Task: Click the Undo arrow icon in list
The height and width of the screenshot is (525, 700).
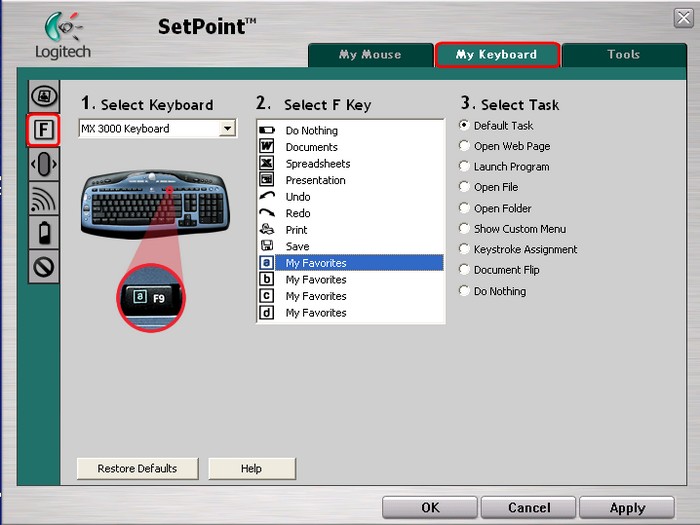Action: (x=267, y=196)
